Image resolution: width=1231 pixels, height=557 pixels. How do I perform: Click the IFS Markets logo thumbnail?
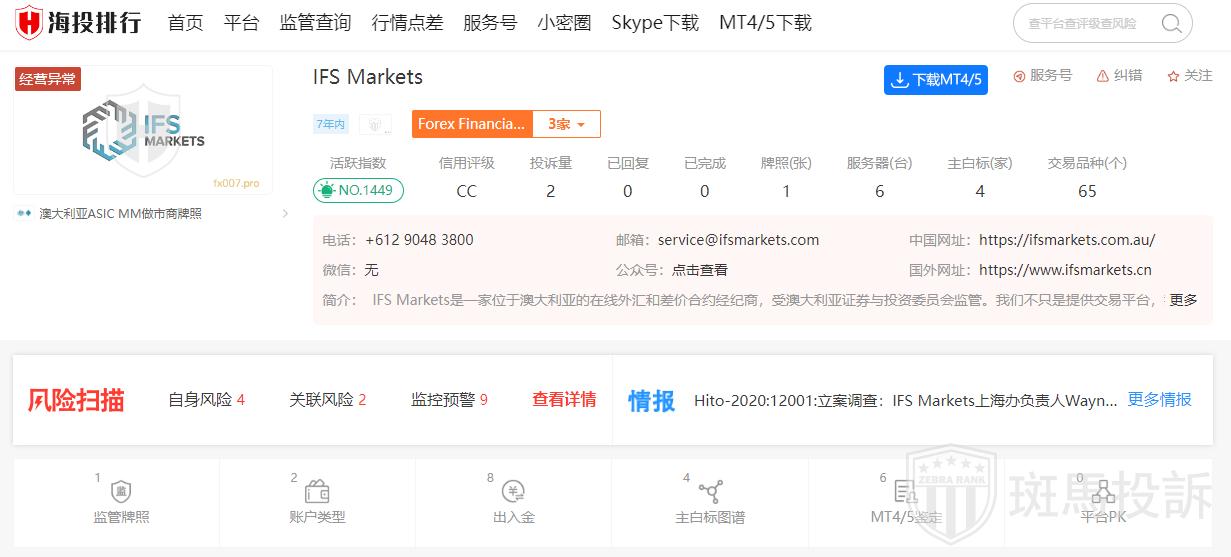pyautogui.click(x=143, y=130)
